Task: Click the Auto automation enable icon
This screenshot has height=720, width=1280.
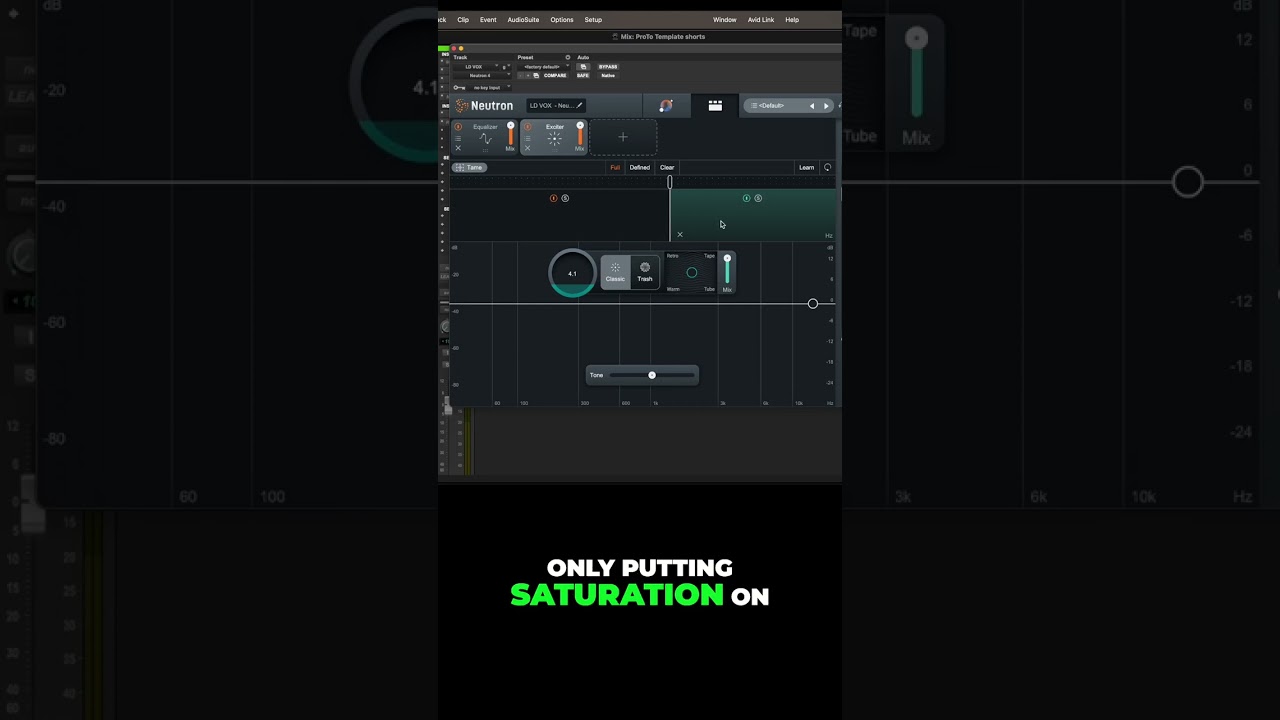Action: tap(583, 67)
